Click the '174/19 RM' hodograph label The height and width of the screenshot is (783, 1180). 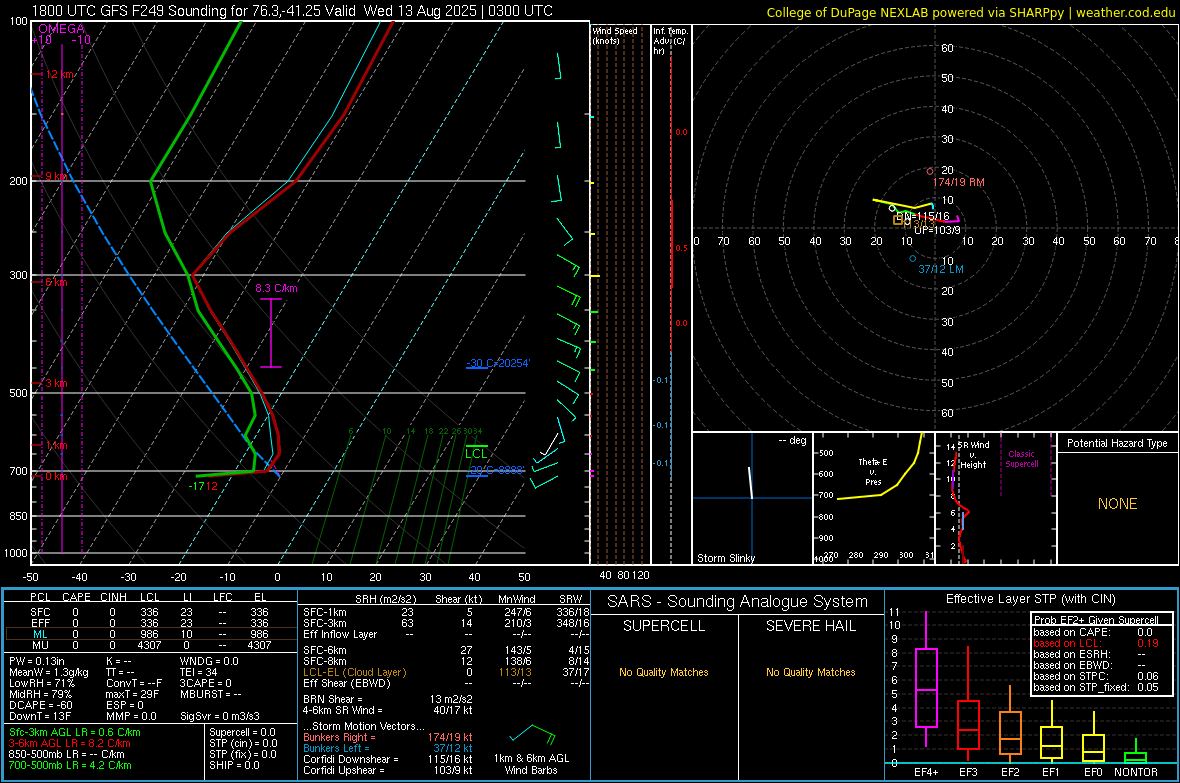(x=959, y=182)
